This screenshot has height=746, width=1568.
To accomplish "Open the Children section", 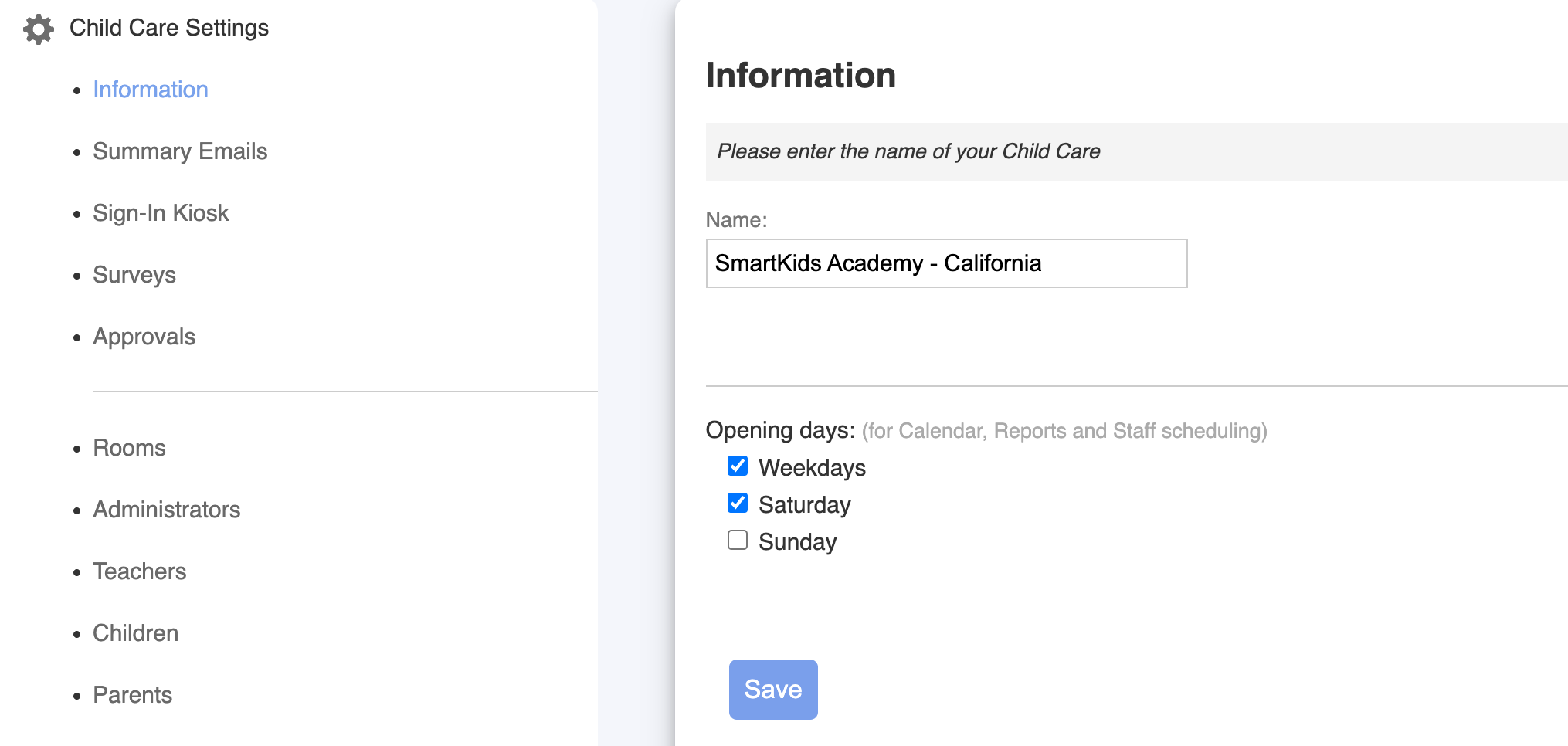I will click(x=135, y=633).
